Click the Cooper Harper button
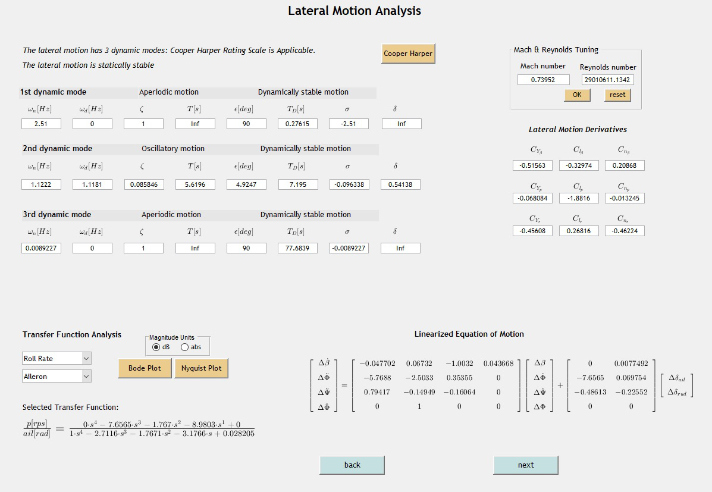The image size is (712, 492). coord(408,53)
